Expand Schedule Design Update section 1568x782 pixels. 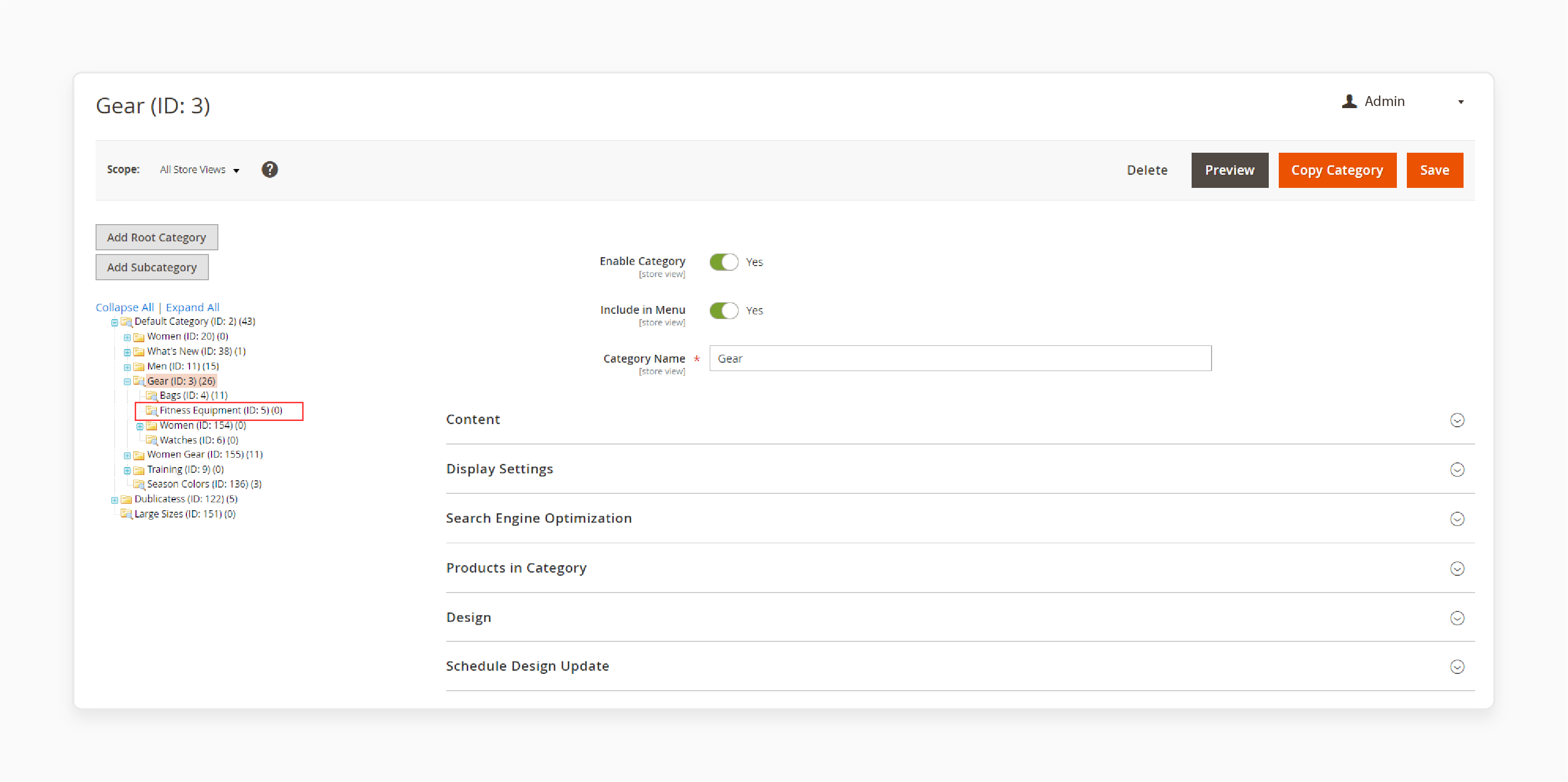click(960, 666)
